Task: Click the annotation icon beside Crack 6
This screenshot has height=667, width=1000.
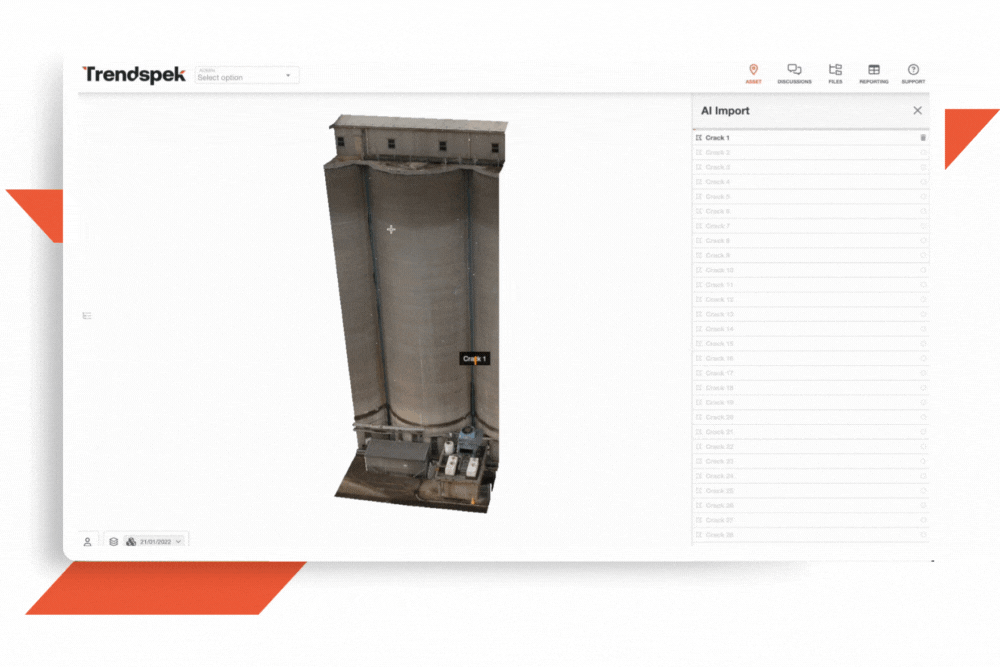Action: pyautogui.click(x=699, y=211)
